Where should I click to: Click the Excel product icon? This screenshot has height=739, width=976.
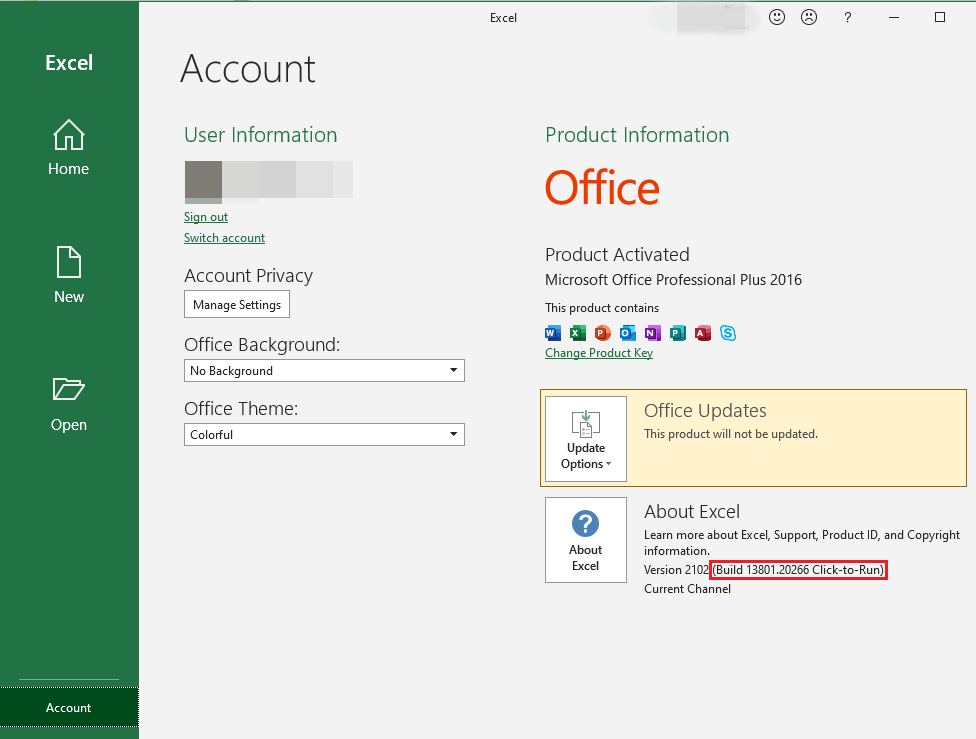click(578, 333)
